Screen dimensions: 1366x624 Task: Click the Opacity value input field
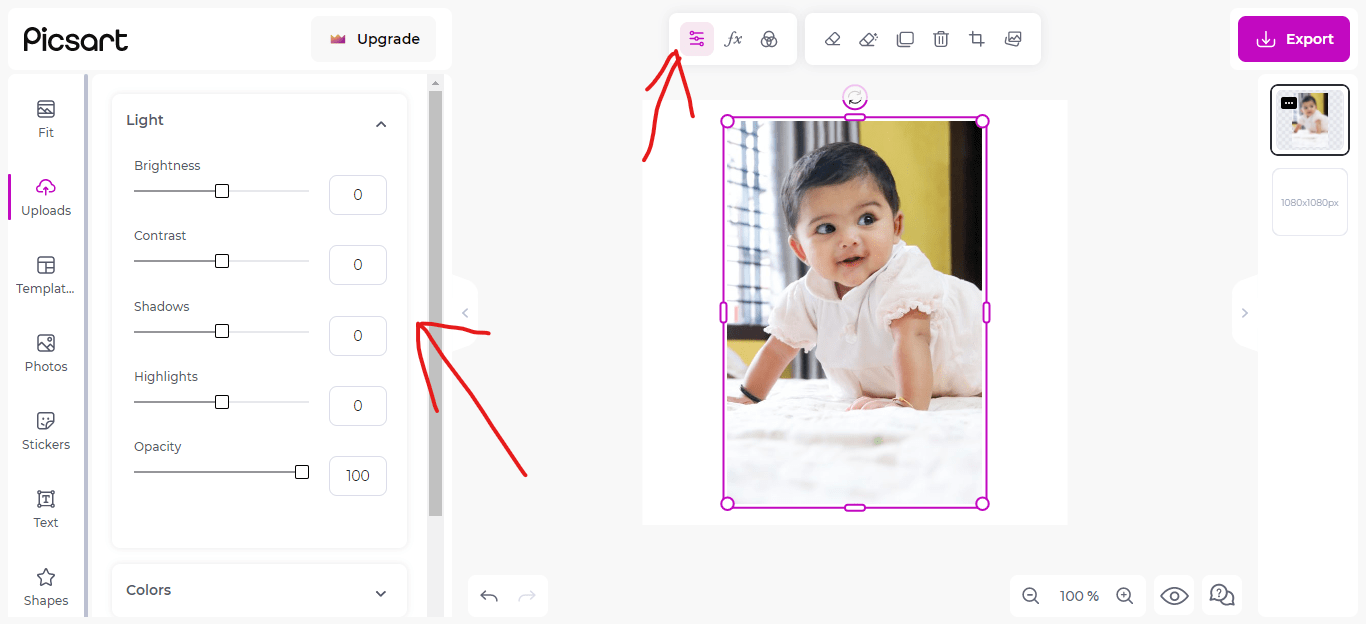357,476
